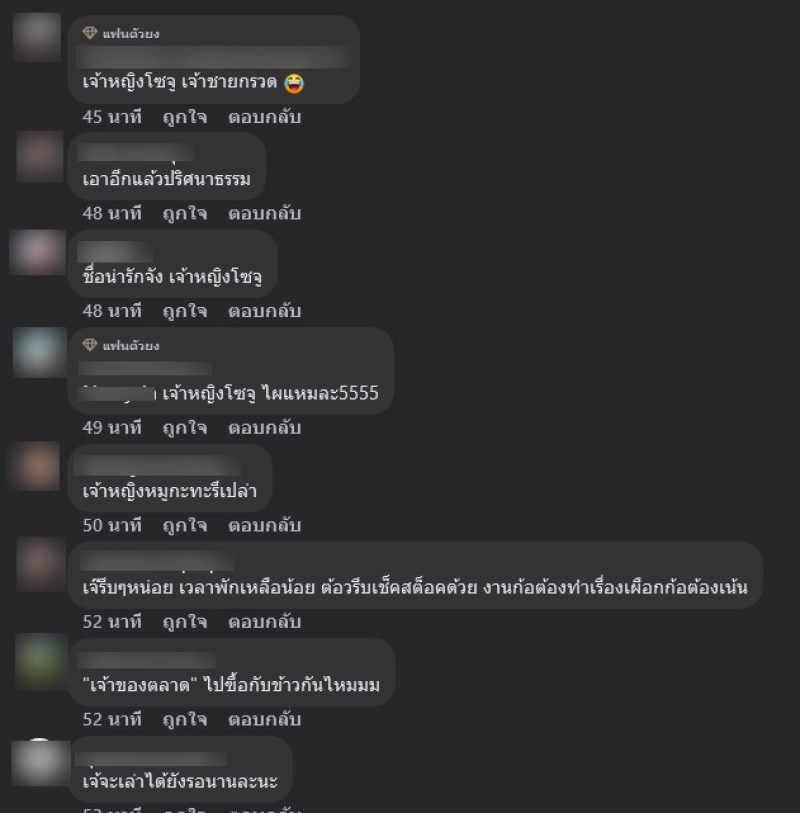Open avatar next to the 50-minute comment

tap(35, 466)
